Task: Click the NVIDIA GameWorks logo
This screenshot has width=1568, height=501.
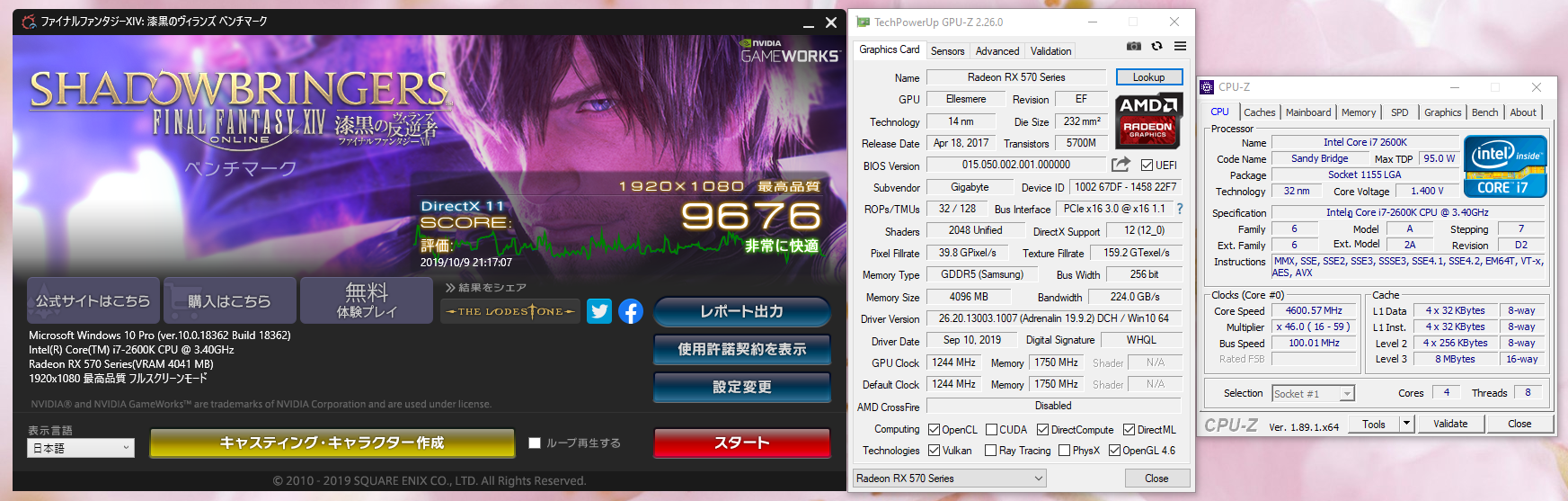Action: pos(789,51)
